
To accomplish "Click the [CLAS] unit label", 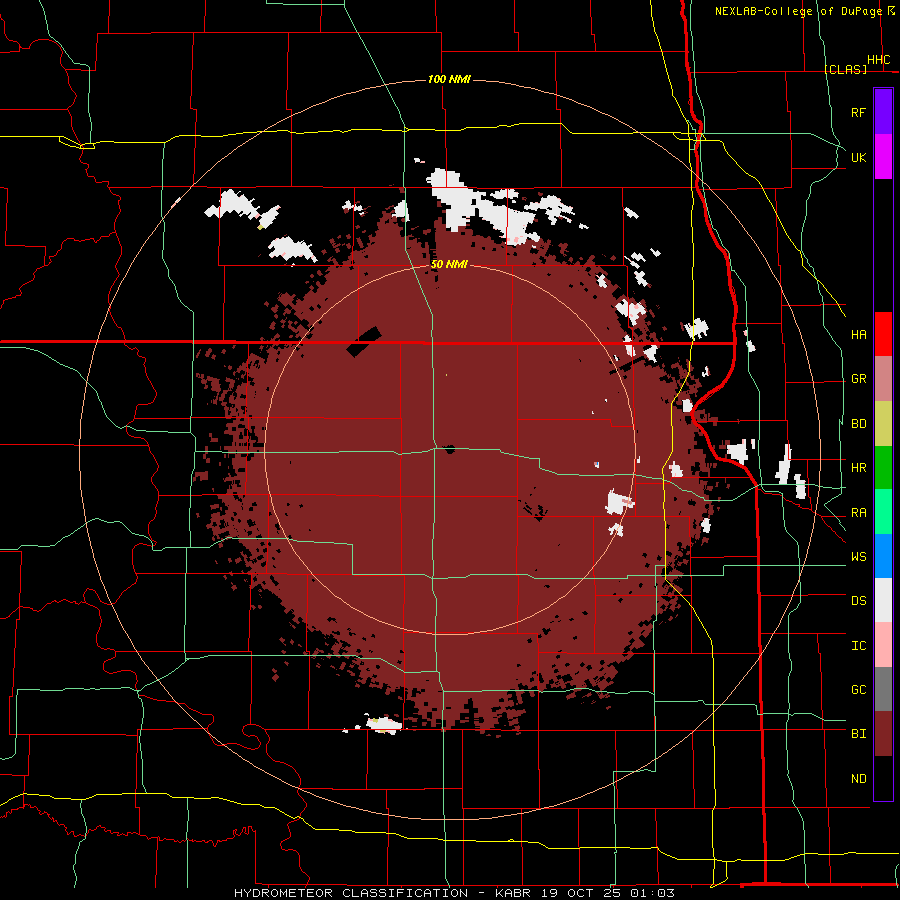I will pyautogui.click(x=845, y=69).
